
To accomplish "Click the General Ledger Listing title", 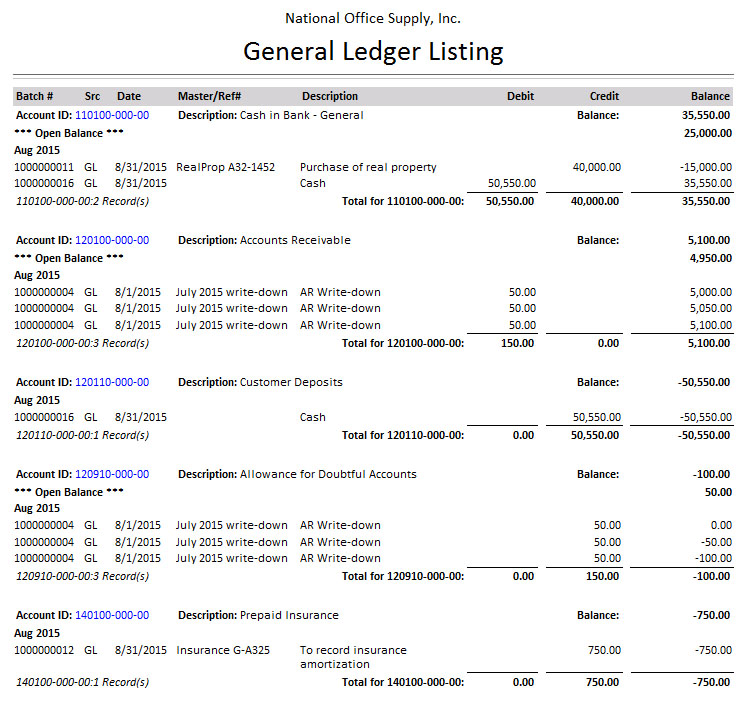I will [x=373, y=51].
